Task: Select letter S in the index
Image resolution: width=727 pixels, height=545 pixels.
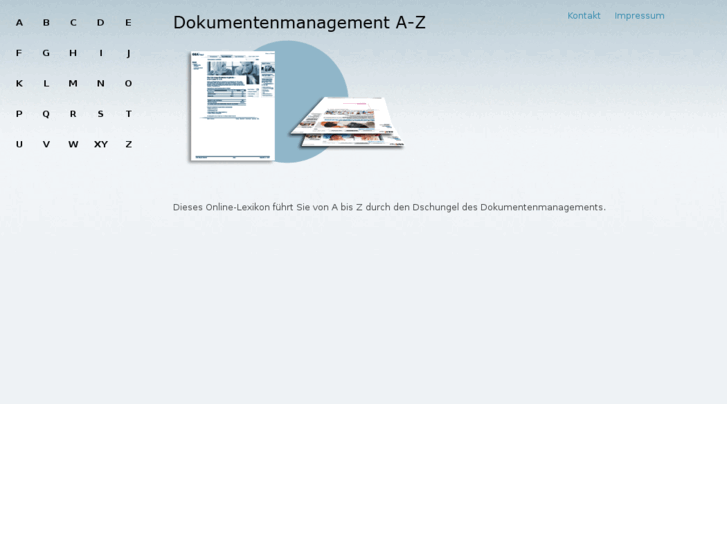Action: tap(101, 114)
